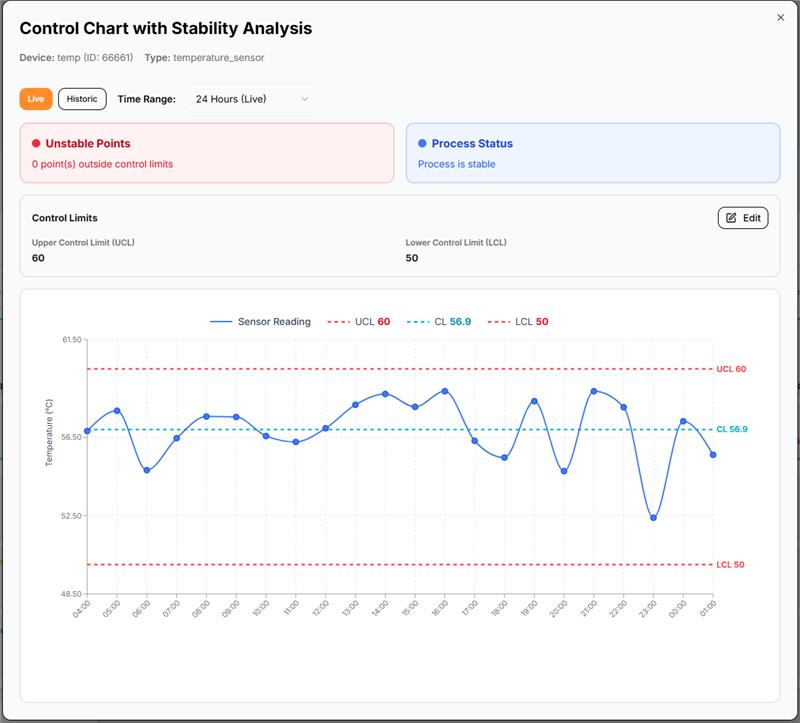Viewport: 800px width, 723px height.
Task: Click the Upper Control Limit value 60
Action: [x=38, y=258]
